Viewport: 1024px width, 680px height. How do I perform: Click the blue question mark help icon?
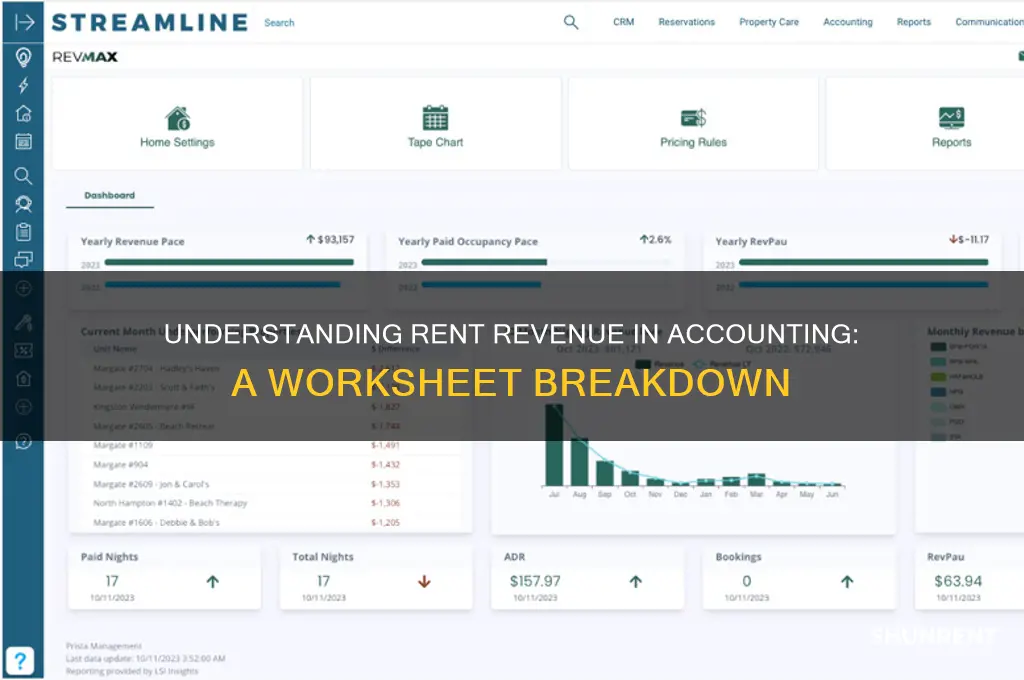click(20, 661)
